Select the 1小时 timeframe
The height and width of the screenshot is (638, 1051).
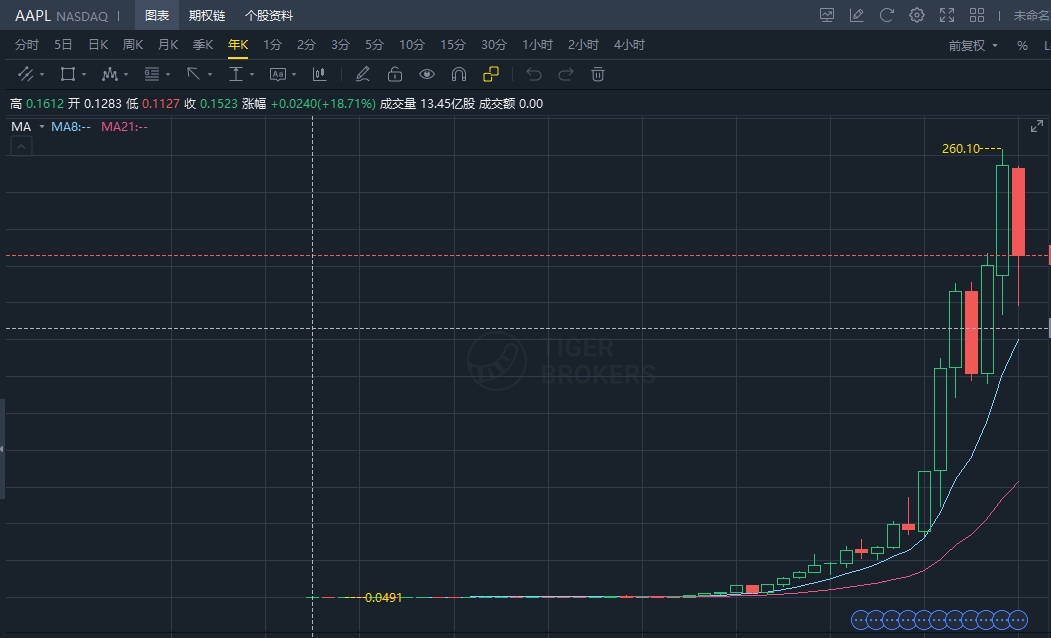(x=538, y=45)
